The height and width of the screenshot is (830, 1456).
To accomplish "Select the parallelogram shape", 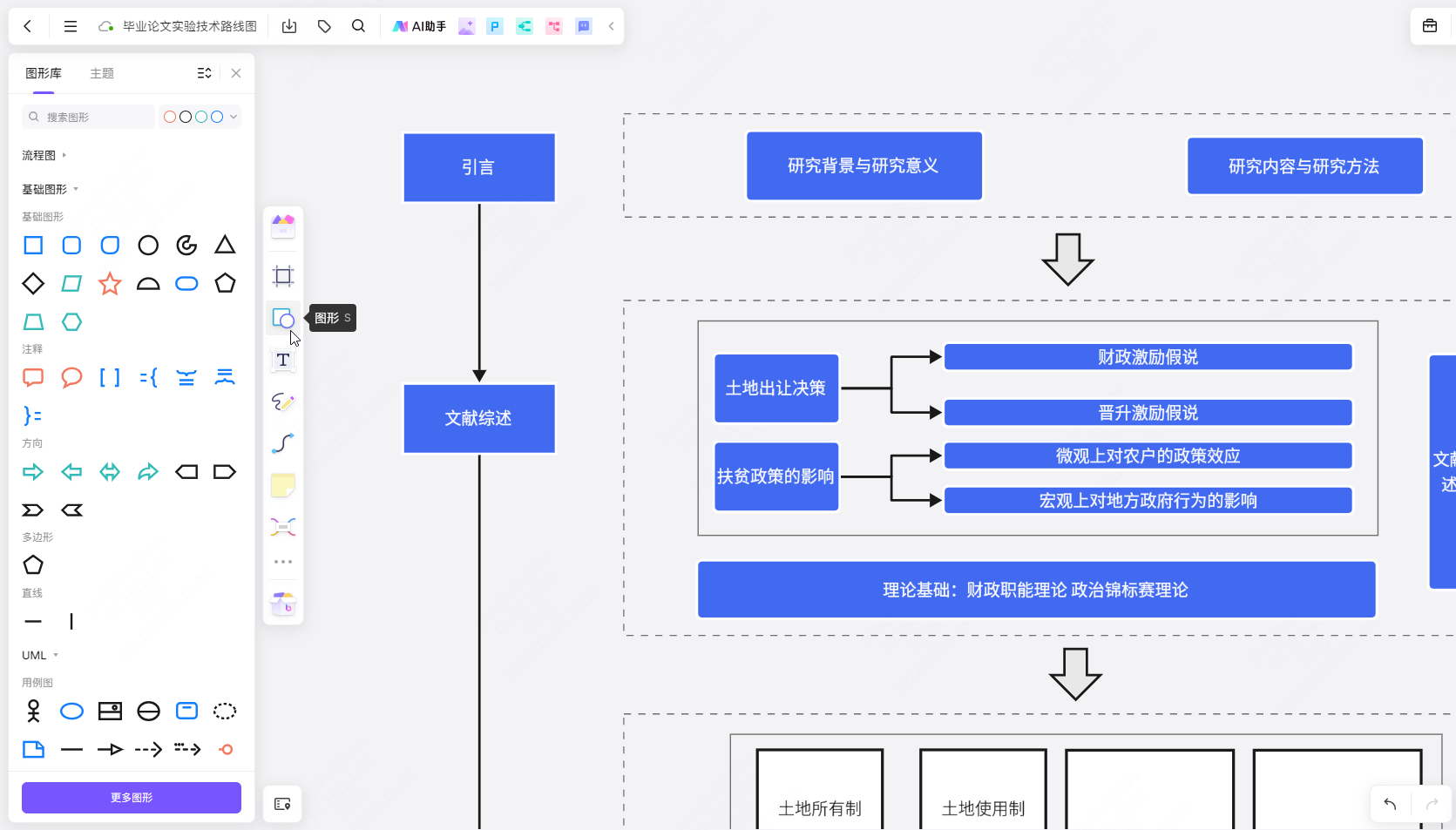I will 71,284.
